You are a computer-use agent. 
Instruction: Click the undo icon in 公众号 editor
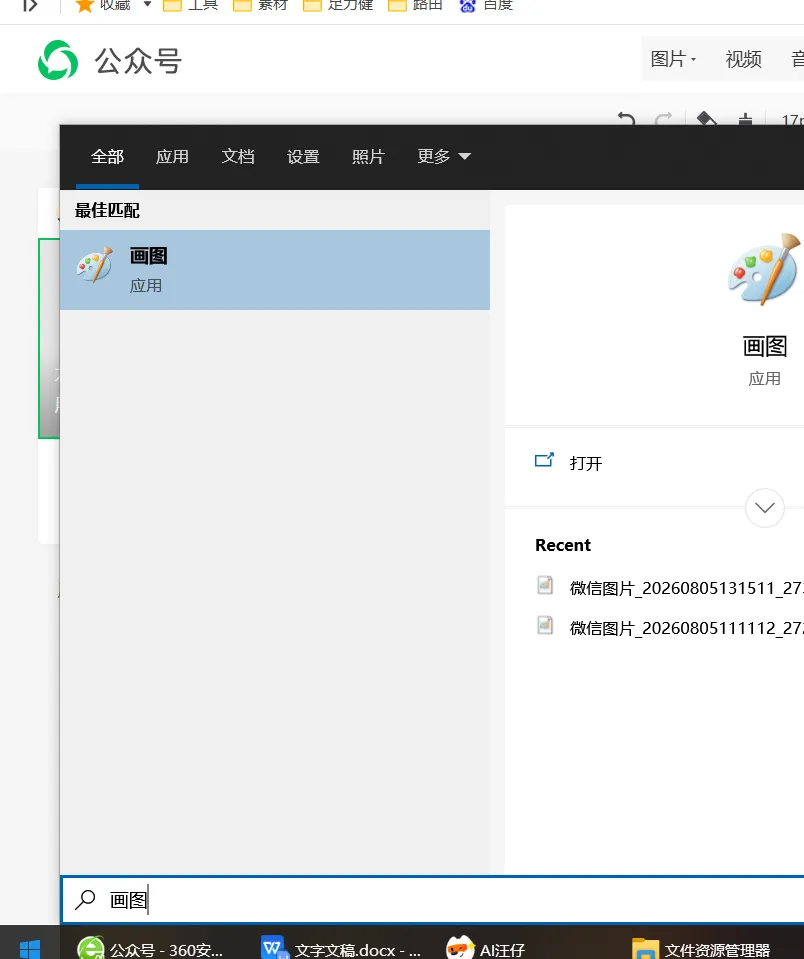(626, 118)
